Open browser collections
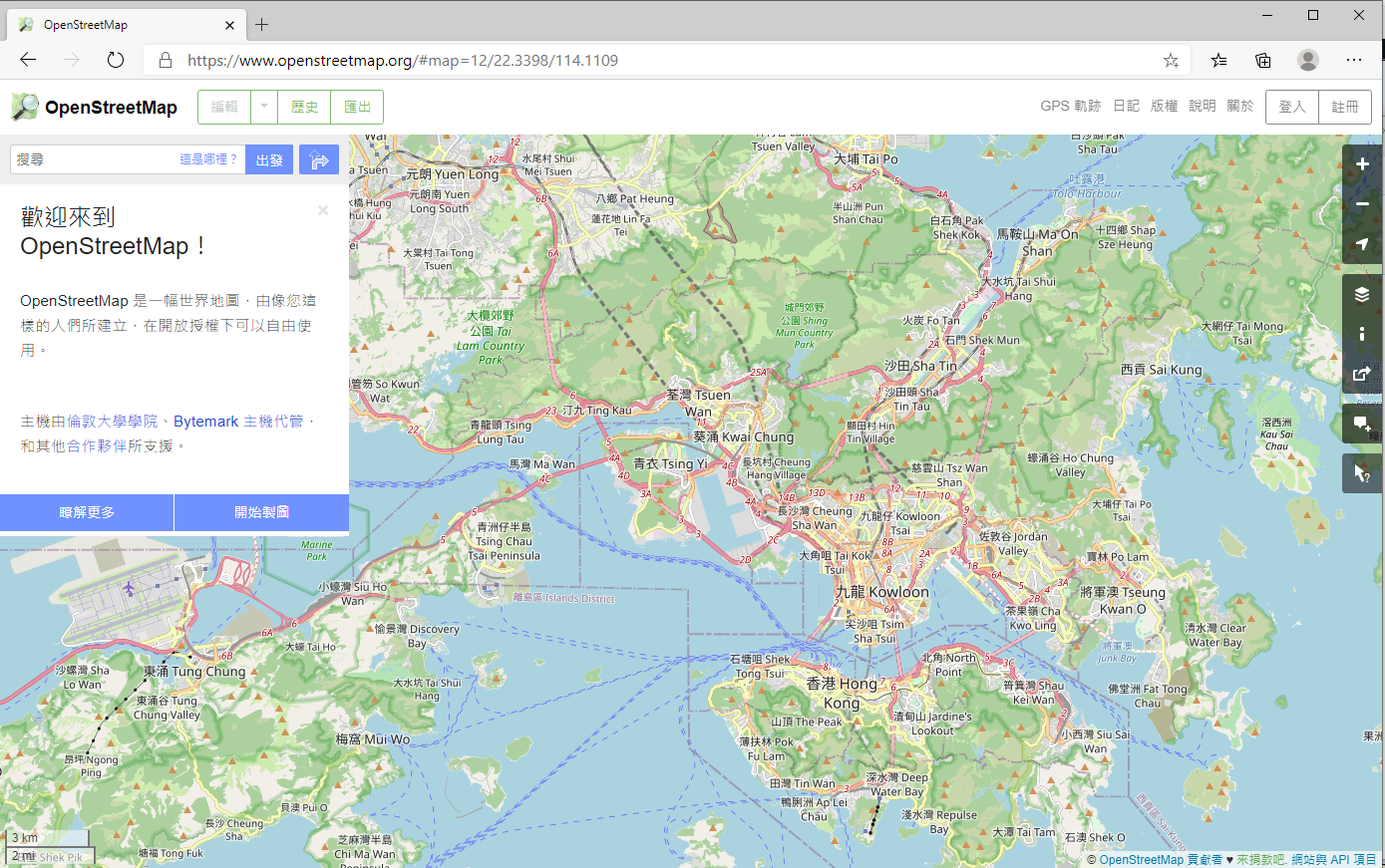Image resolution: width=1385 pixels, height=868 pixels. pos(1263,60)
